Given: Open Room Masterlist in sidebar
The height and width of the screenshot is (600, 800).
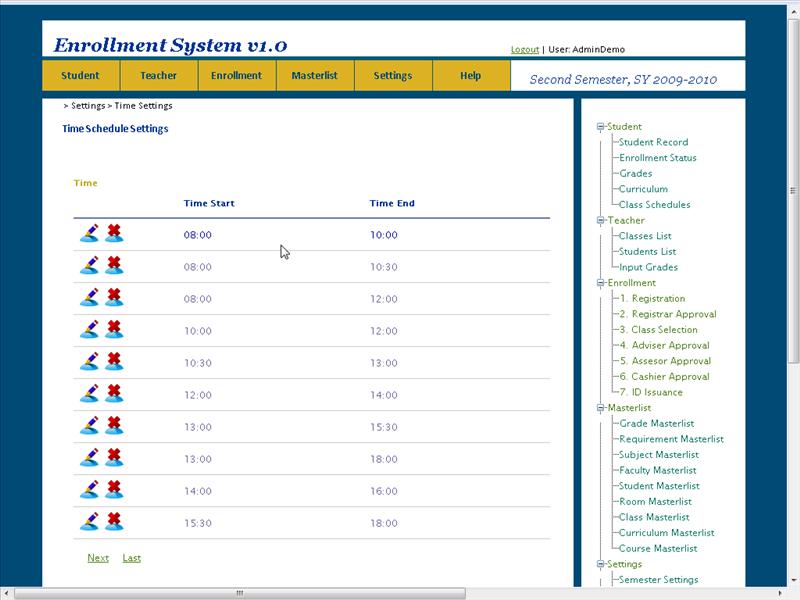Looking at the screenshot, I should click(656, 502).
